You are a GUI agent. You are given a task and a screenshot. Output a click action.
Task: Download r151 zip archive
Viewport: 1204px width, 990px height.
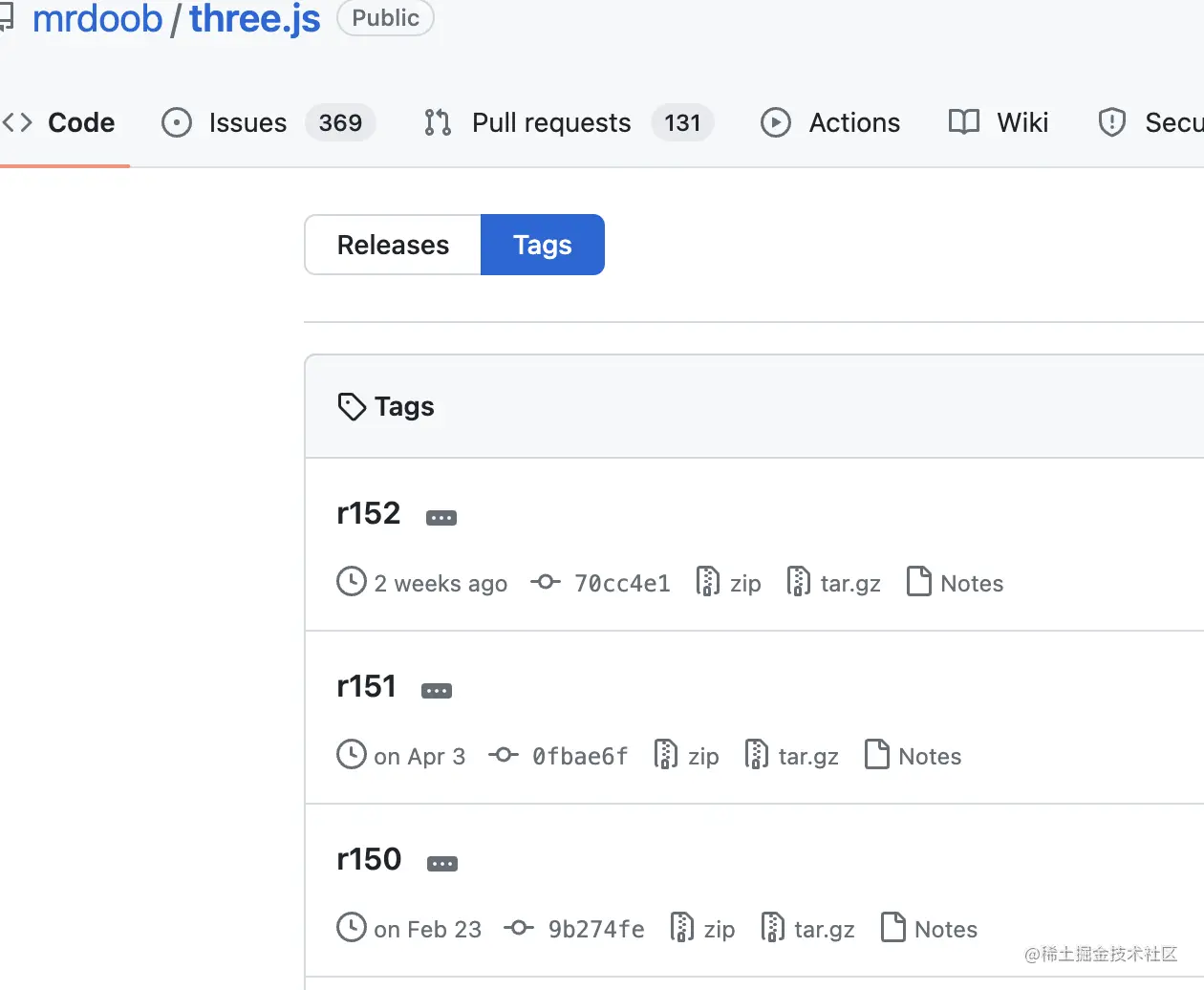(x=703, y=757)
